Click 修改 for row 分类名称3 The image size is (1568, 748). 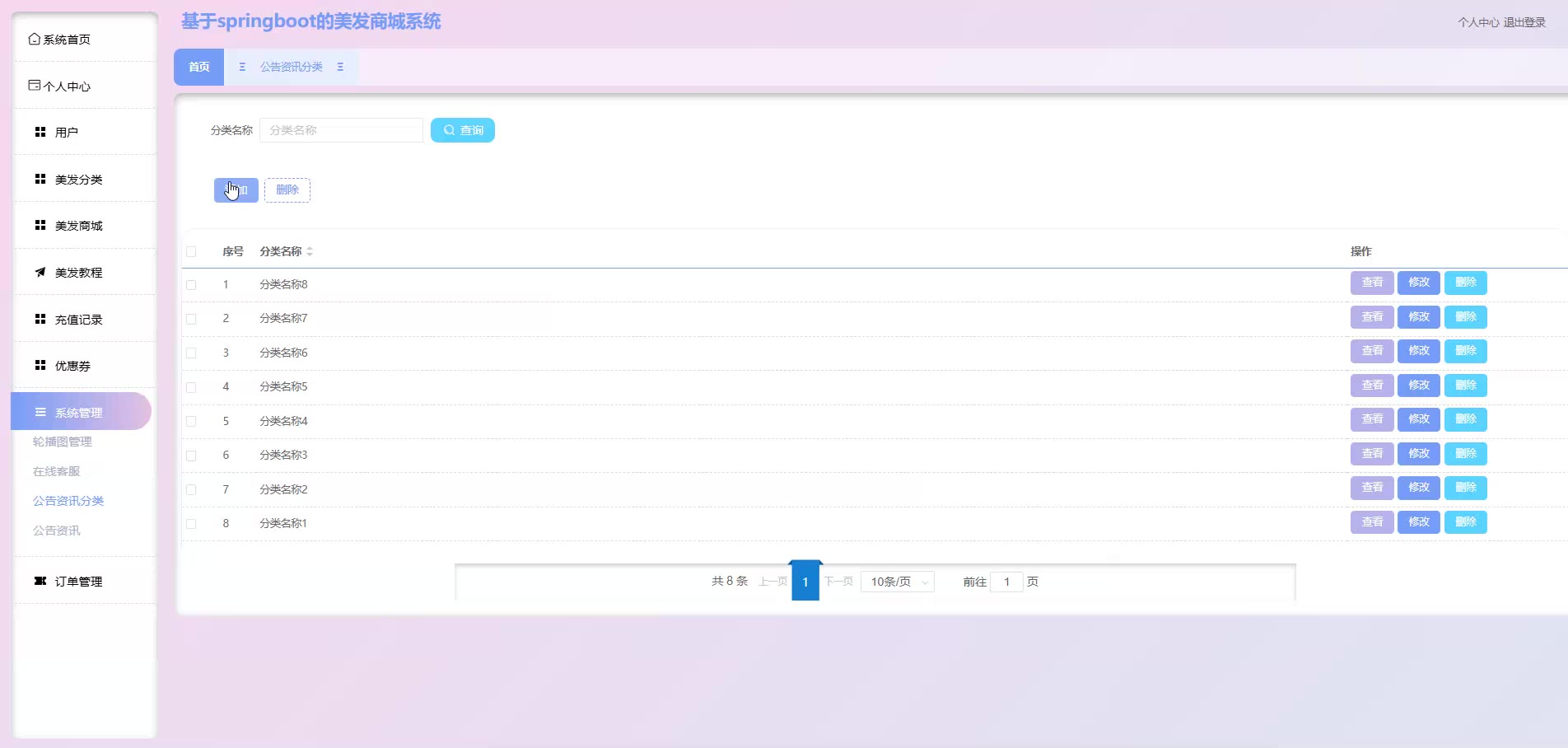click(x=1419, y=454)
